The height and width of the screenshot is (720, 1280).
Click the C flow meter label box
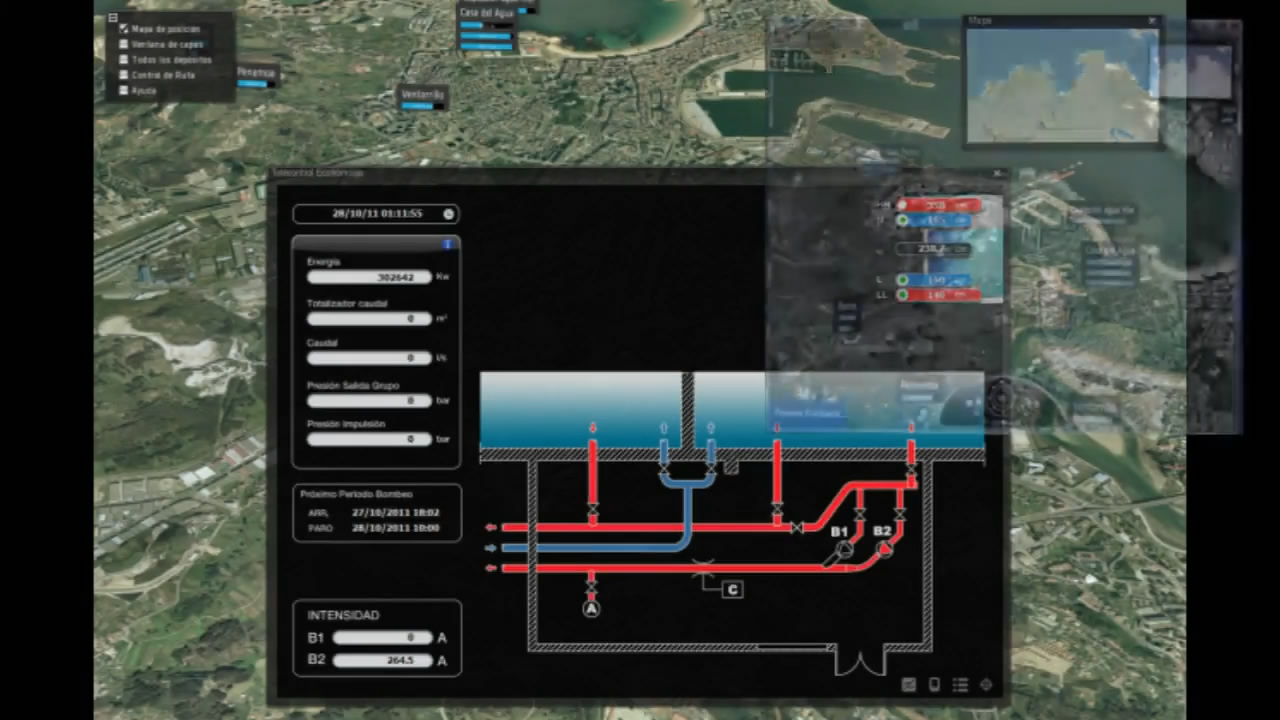[733, 590]
